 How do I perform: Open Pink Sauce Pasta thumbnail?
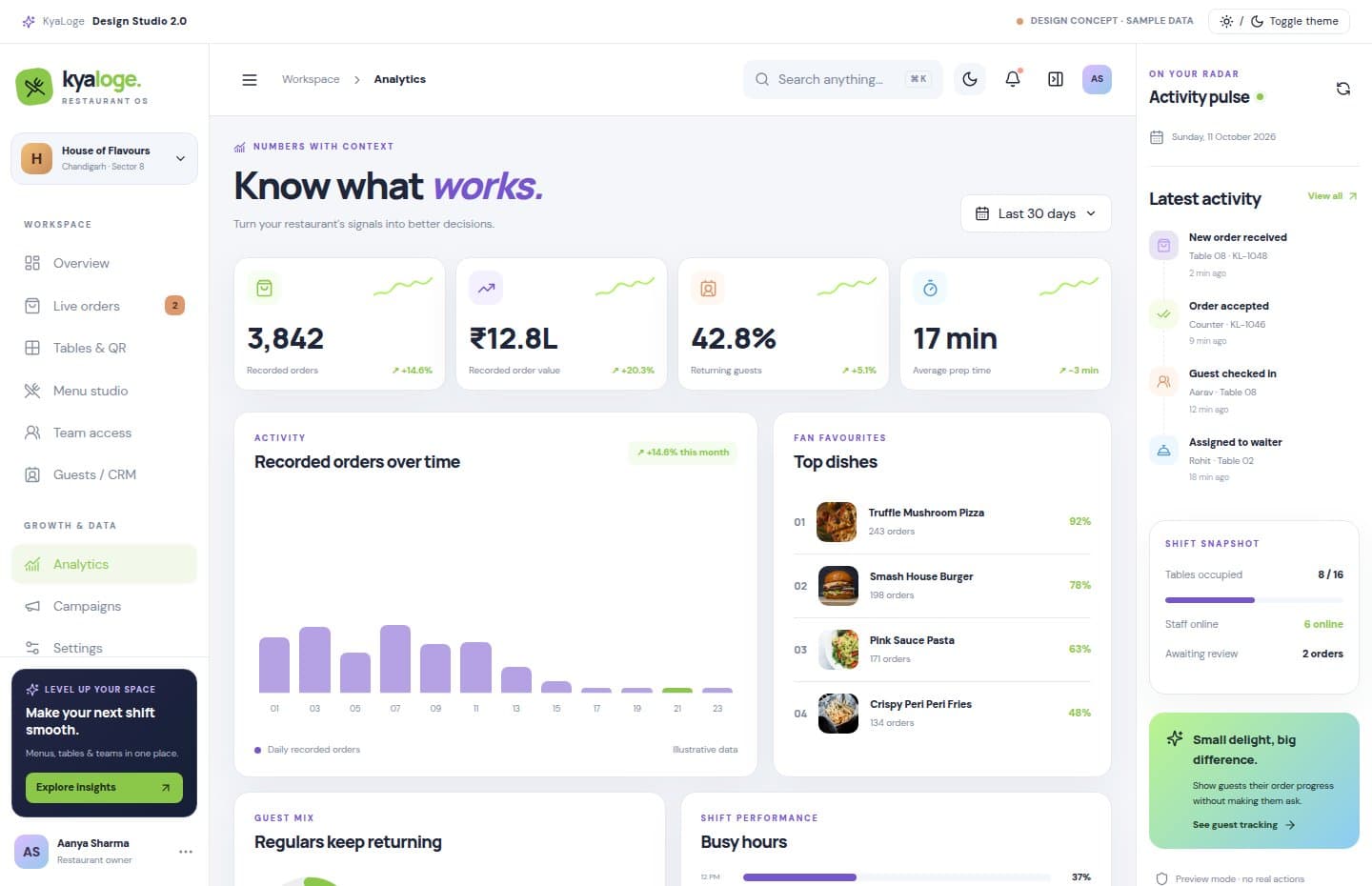837,650
